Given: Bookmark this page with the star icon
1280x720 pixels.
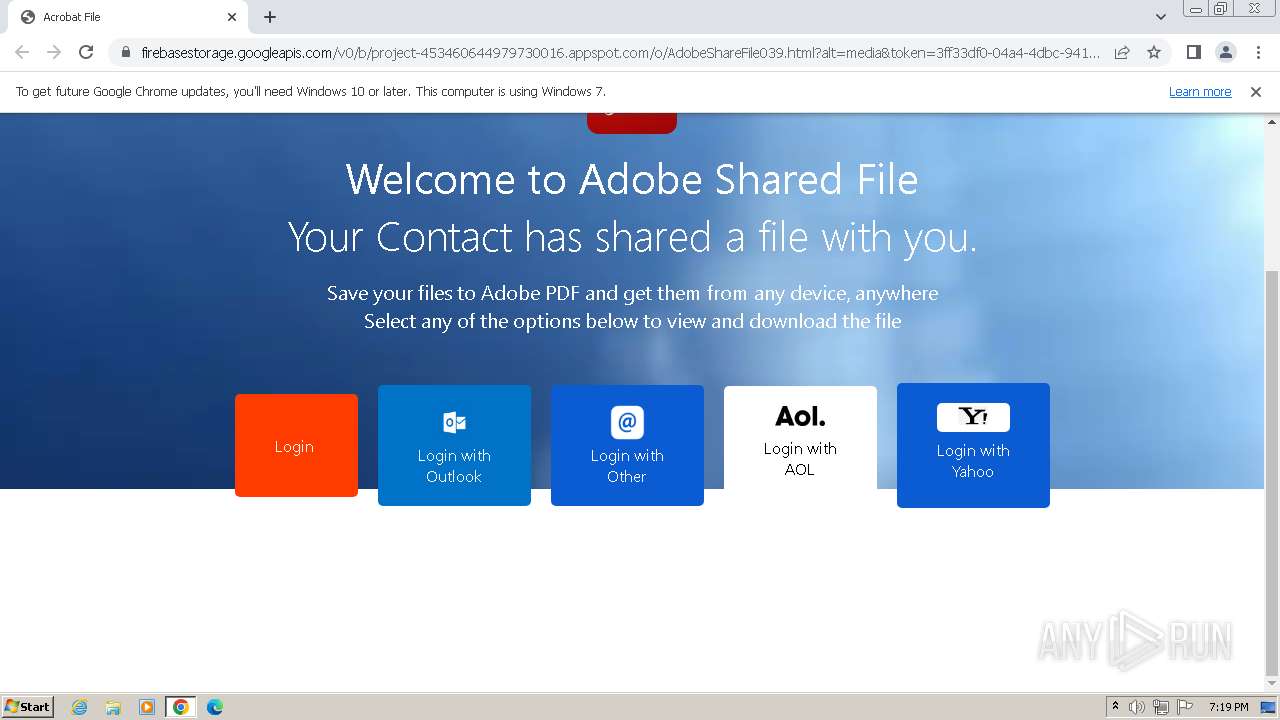Looking at the screenshot, I should [x=1154, y=52].
